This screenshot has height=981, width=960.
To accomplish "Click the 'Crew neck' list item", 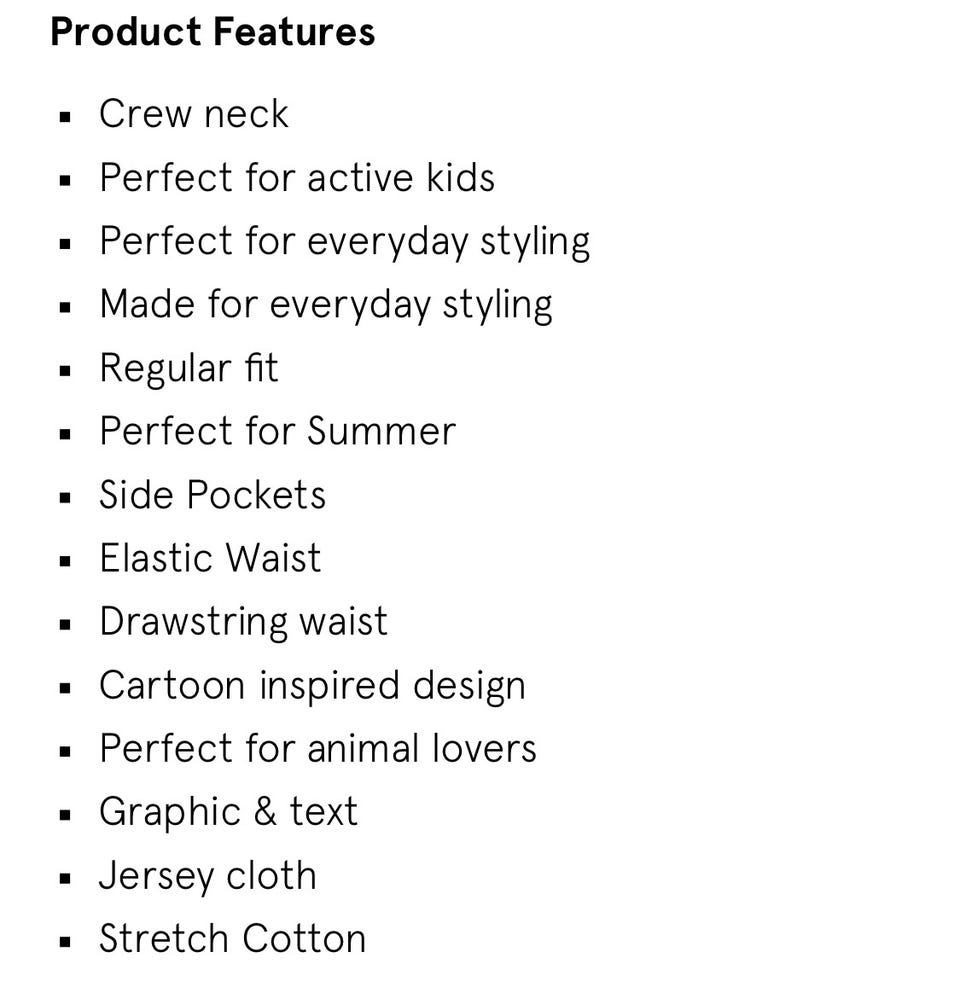I will [193, 114].
